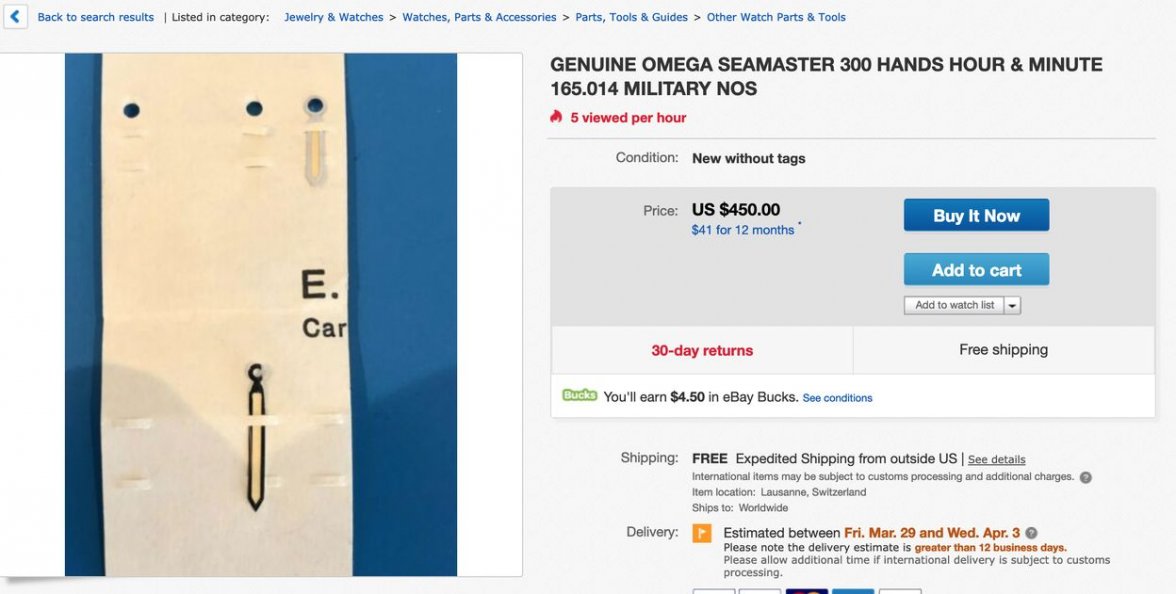
Task: Open See conditions for eBay Bucks
Action: coord(837,398)
